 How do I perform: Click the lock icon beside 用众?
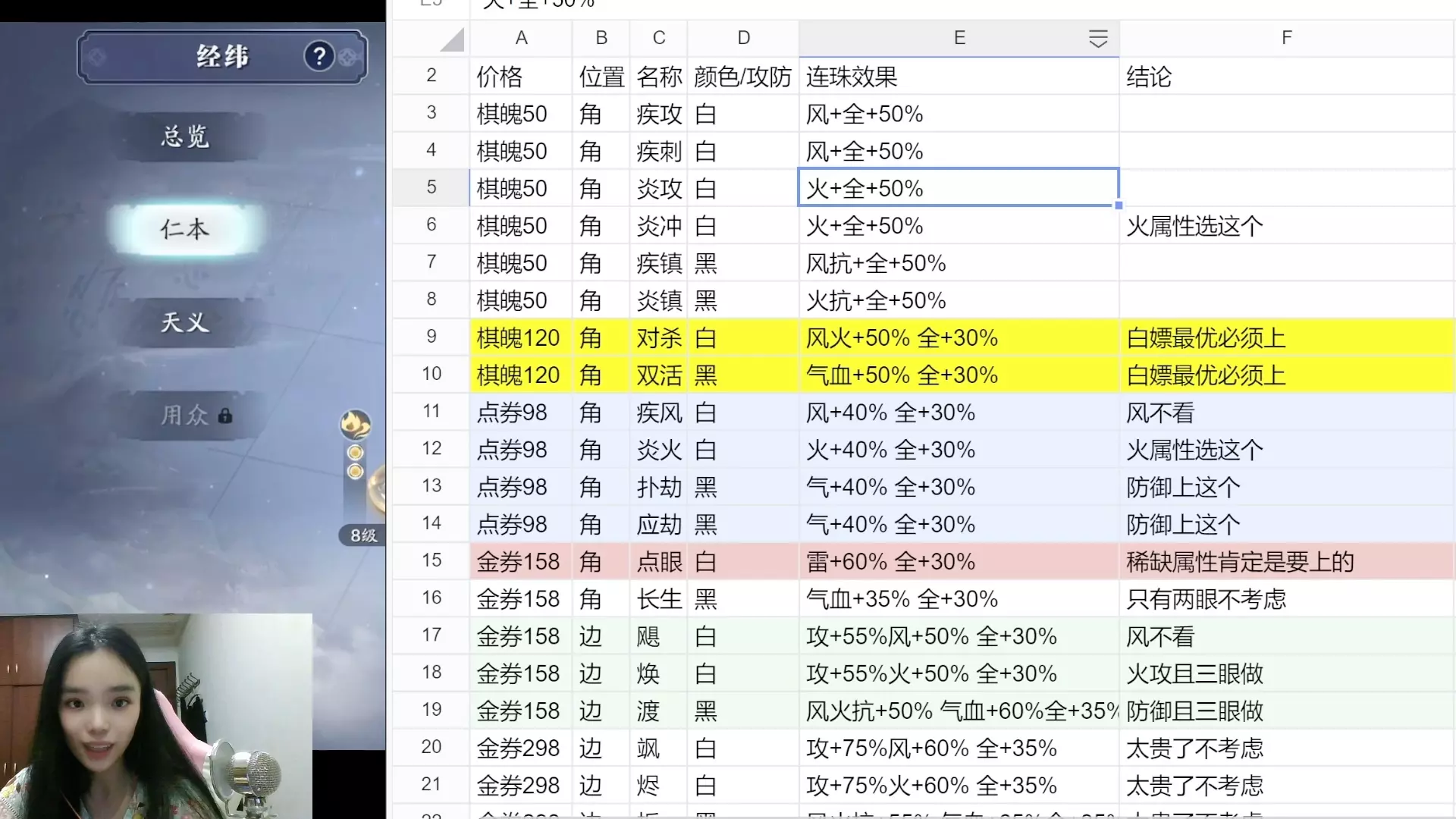pyautogui.click(x=225, y=416)
